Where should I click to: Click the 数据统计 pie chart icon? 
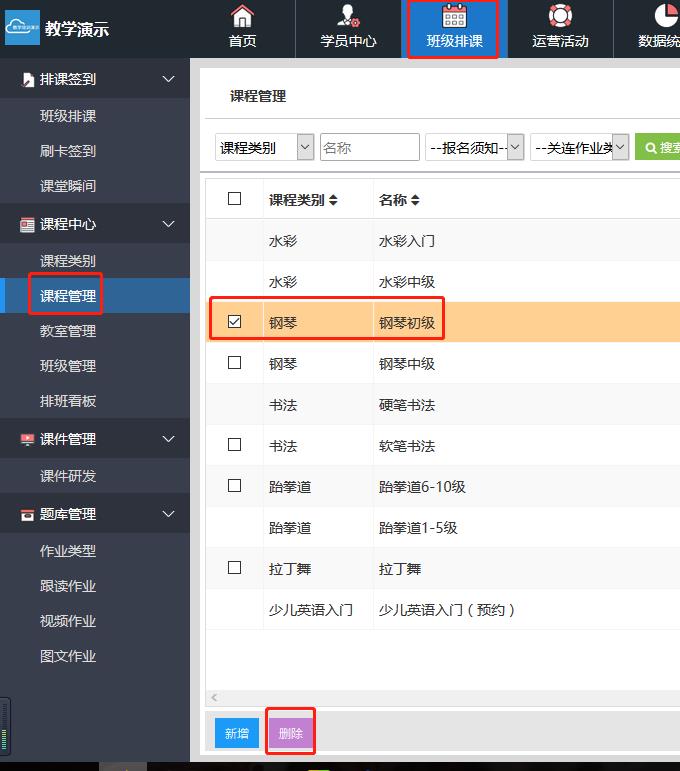pyautogui.click(x=665, y=16)
